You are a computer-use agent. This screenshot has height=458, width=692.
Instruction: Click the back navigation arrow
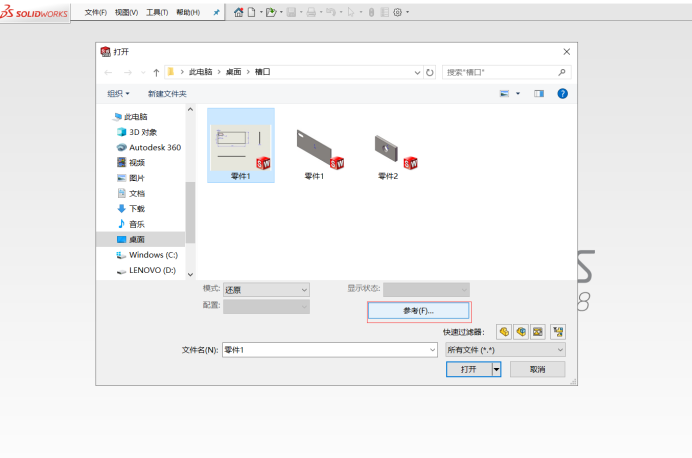(108, 72)
